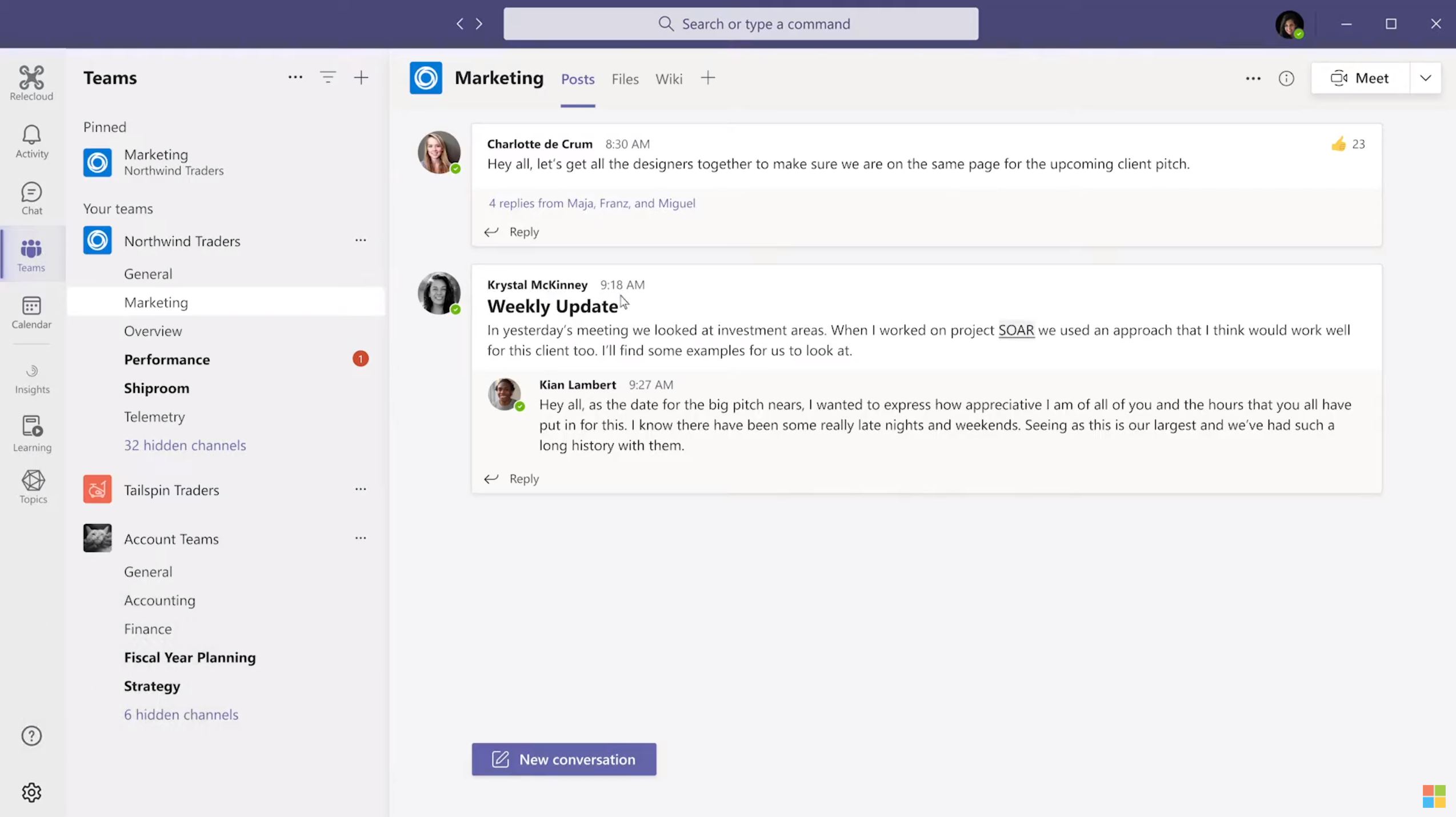Switch to the Posts tab
This screenshot has width=1456, height=817.
coord(578,79)
